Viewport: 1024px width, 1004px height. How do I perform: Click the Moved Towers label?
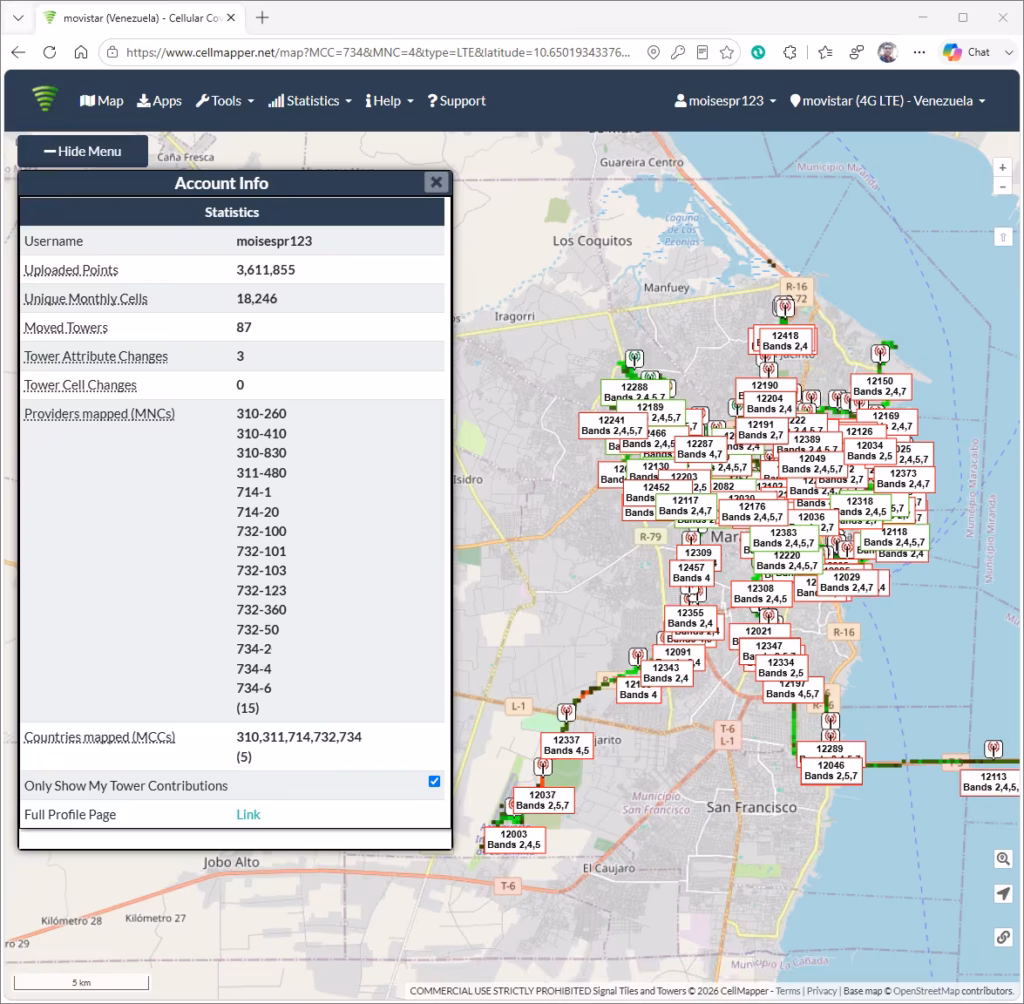pos(66,327)
